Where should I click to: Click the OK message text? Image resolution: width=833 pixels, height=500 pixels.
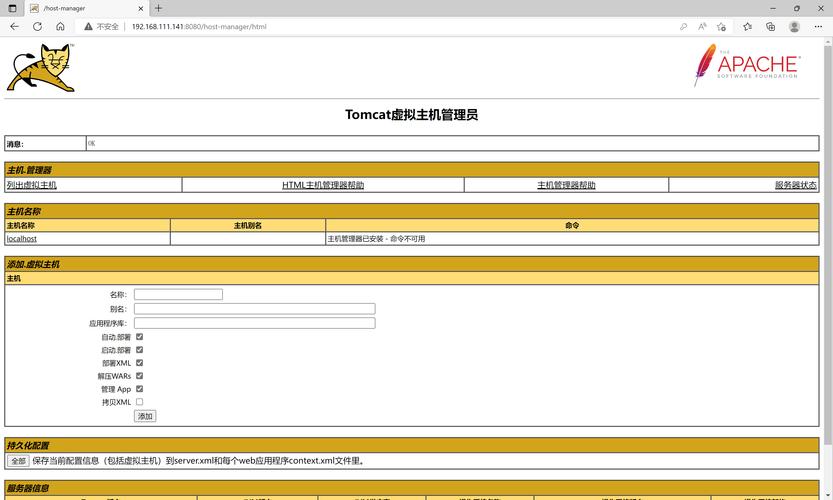point(91,143)
